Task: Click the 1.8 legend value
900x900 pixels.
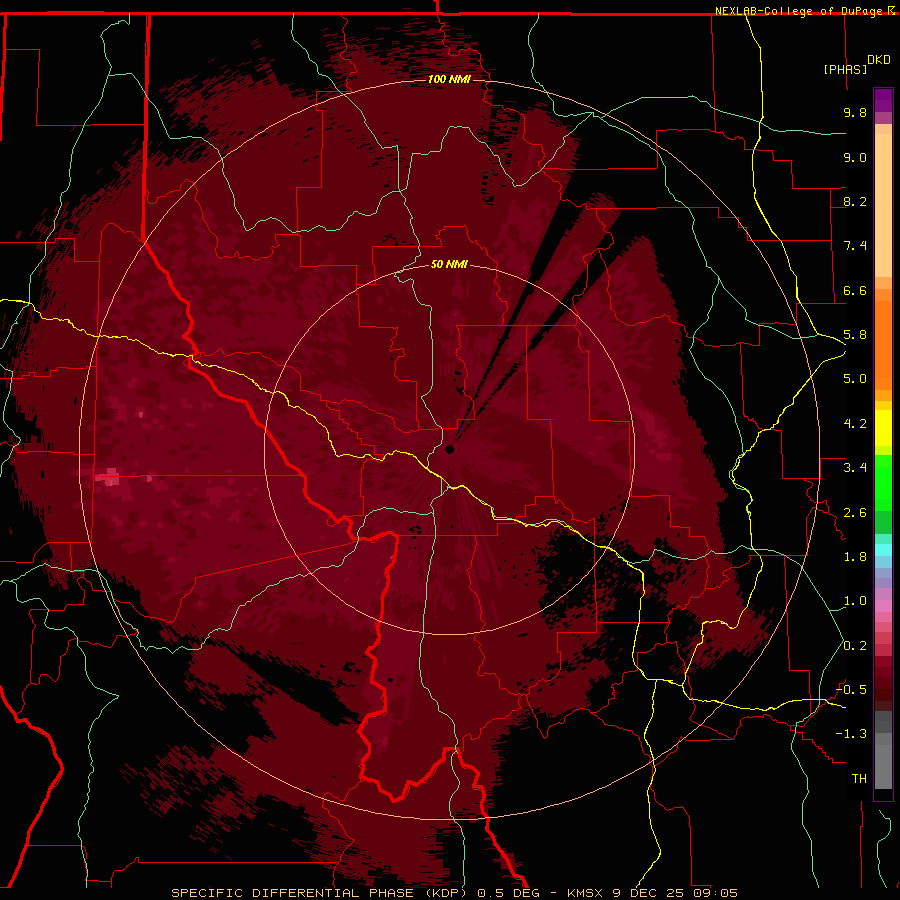Action: (x=855, y=557)
